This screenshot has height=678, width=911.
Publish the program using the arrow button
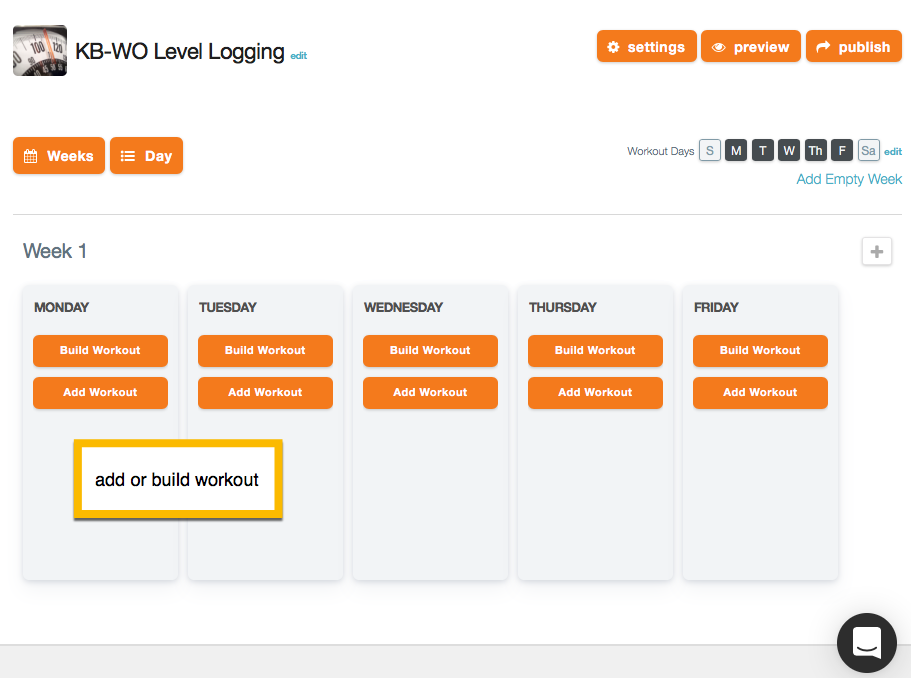coord(853,47)
